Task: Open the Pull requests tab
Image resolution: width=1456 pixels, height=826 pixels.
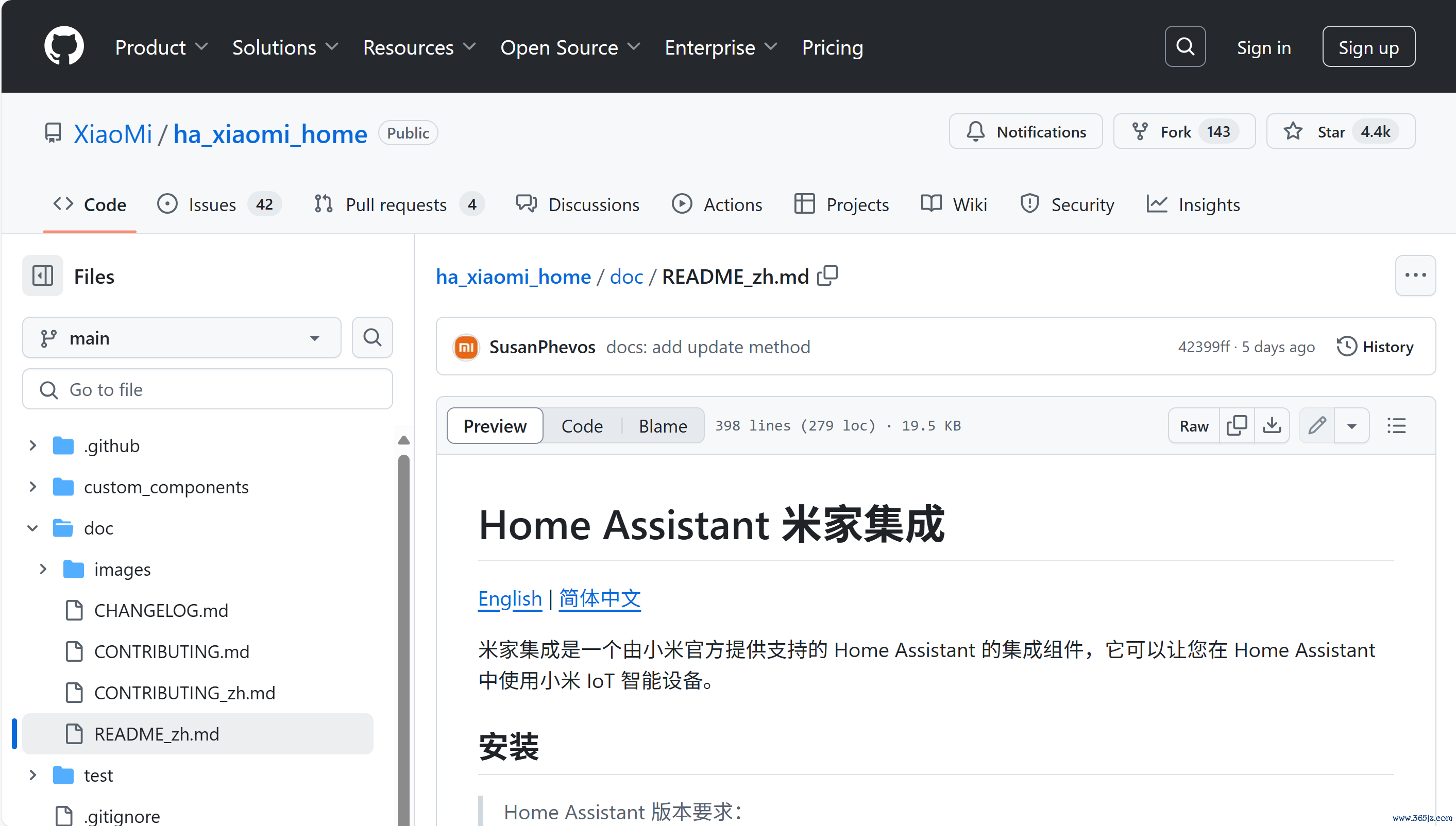Action: coord(398,204)
